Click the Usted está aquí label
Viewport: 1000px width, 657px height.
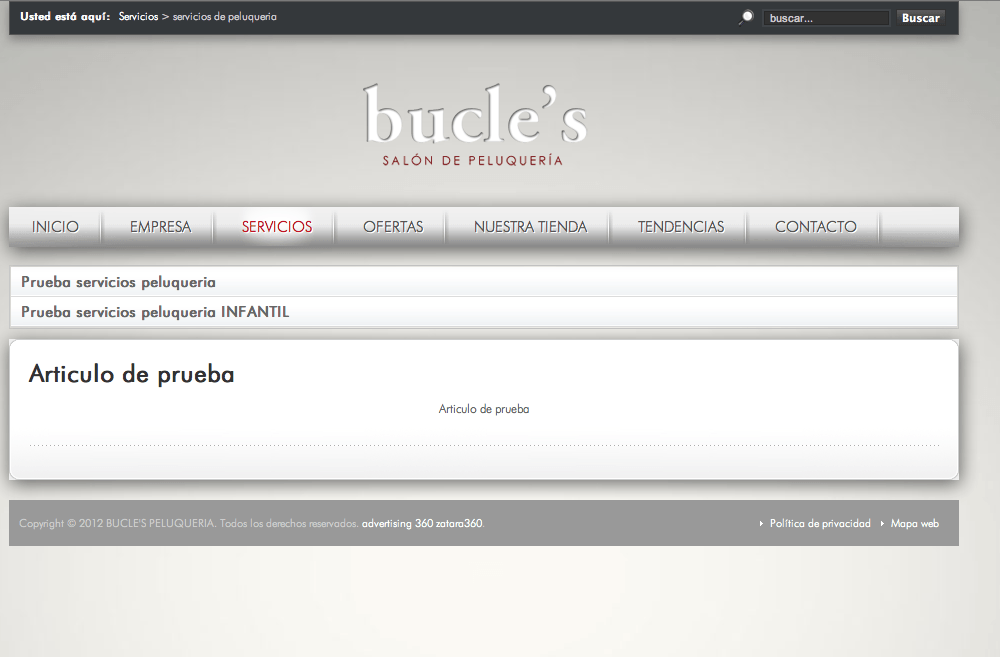point(65,17)
